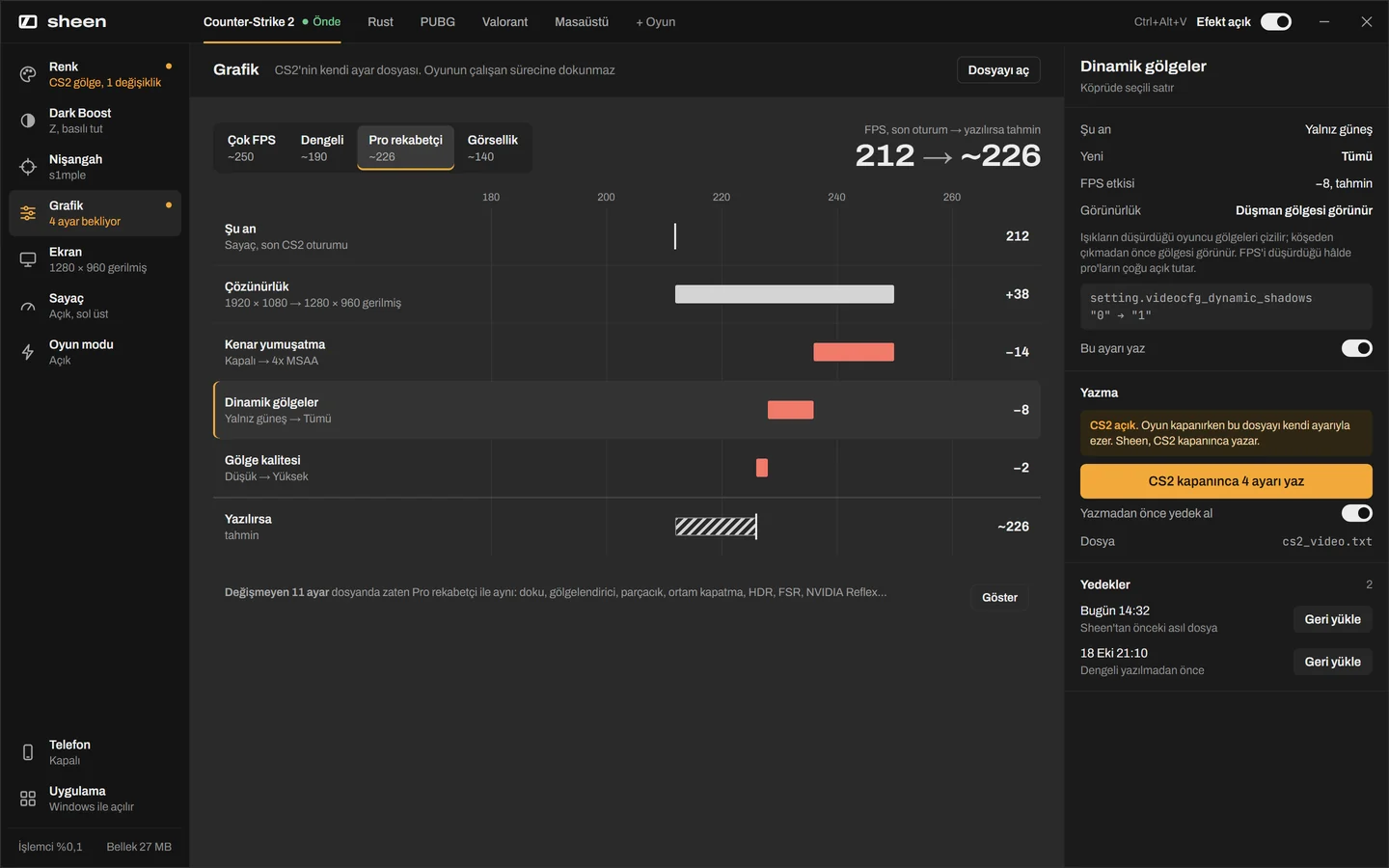Switch to the Rust game tab
Screen dimensions: 1389x868
(380, 21)
